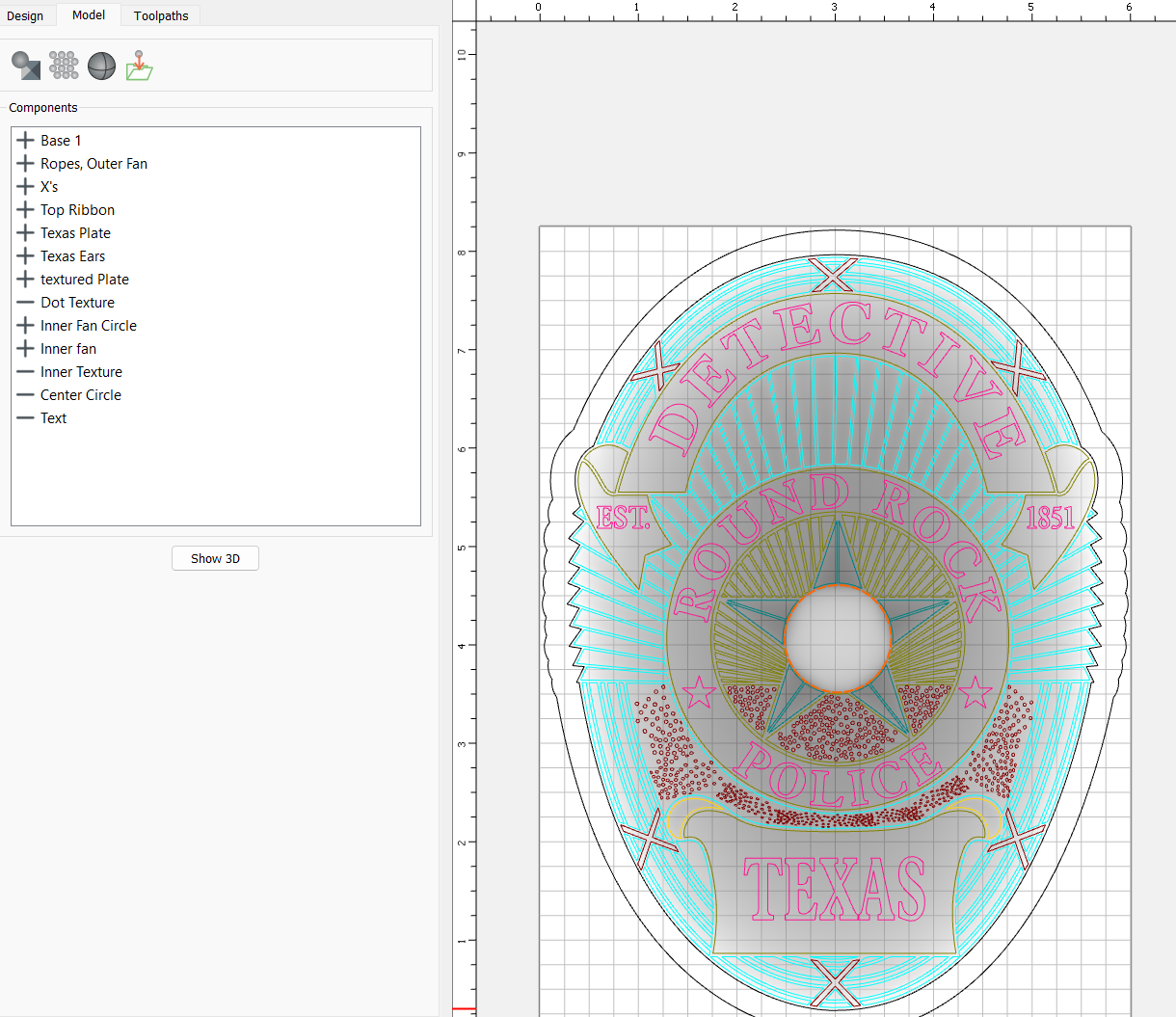Viewport: 1176px width, 1017px height.
Task: Click the plus icon beside Base 1
Action: tap(25, 141)
